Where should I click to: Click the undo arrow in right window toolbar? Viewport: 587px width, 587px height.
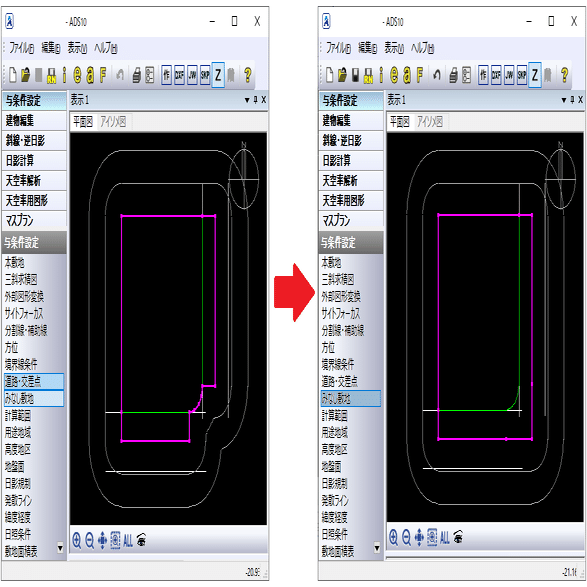[437, 75]
